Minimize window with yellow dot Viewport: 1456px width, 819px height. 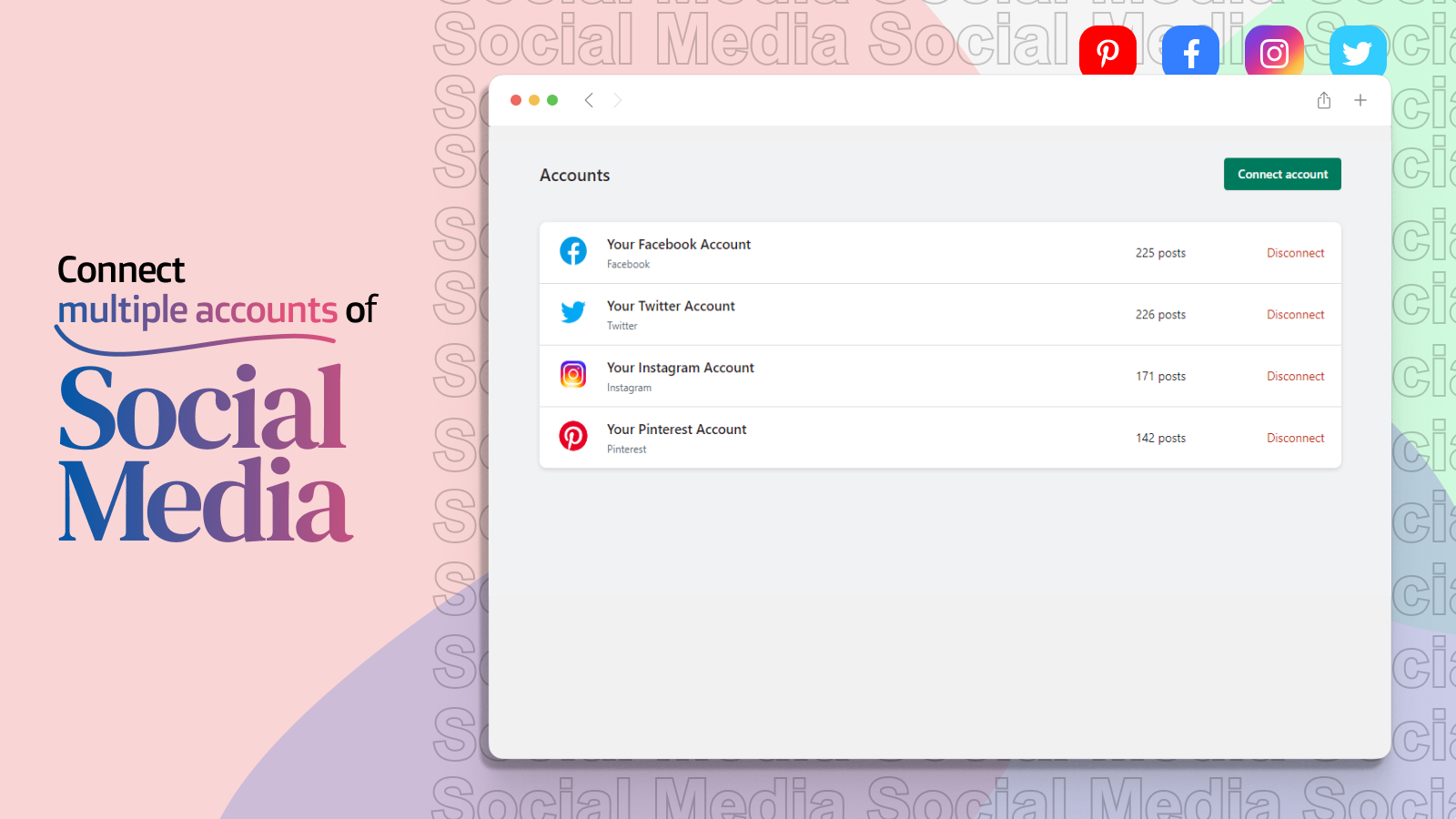(534, 100)
